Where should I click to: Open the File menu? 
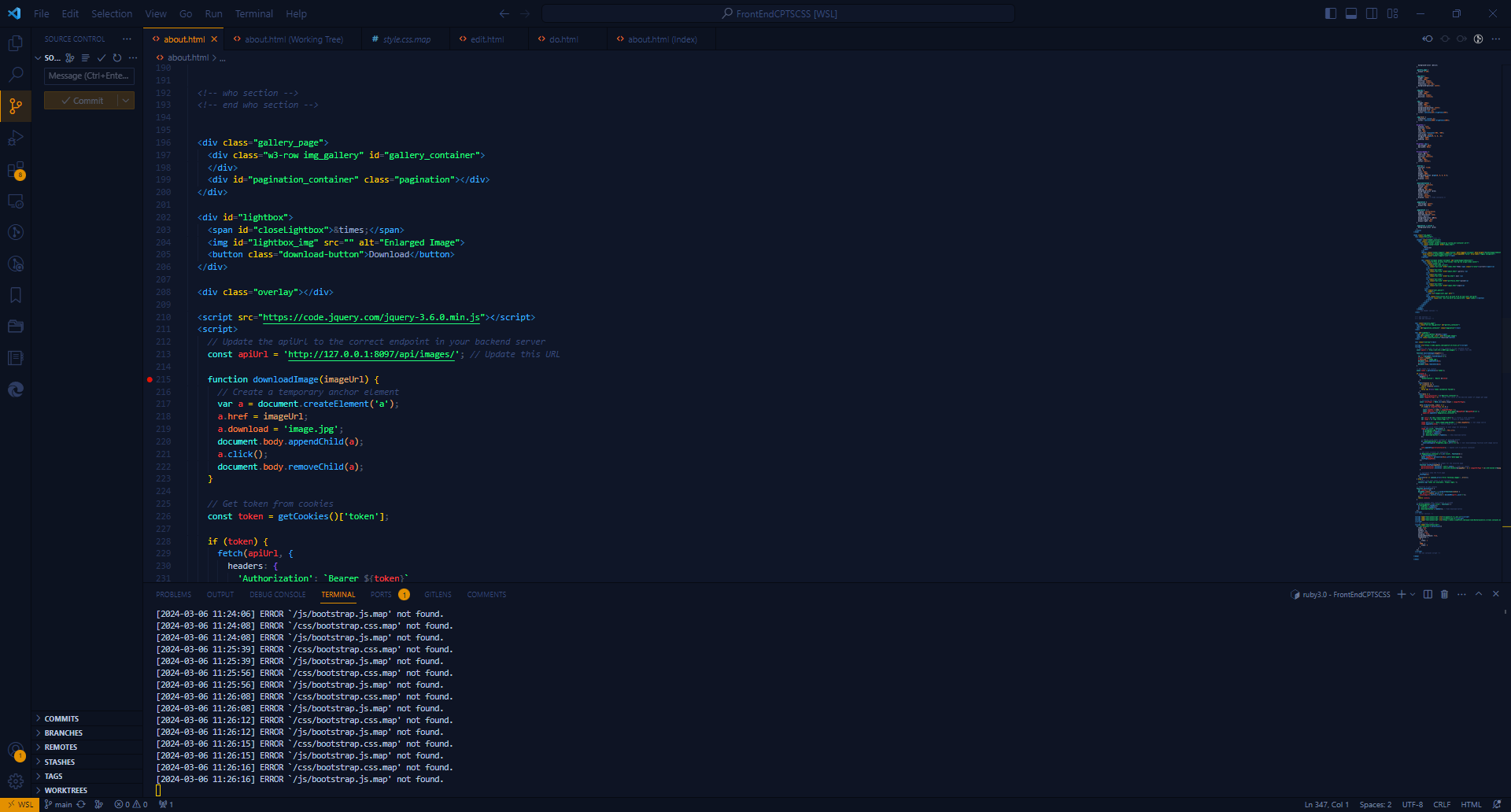tap(42, 13)
